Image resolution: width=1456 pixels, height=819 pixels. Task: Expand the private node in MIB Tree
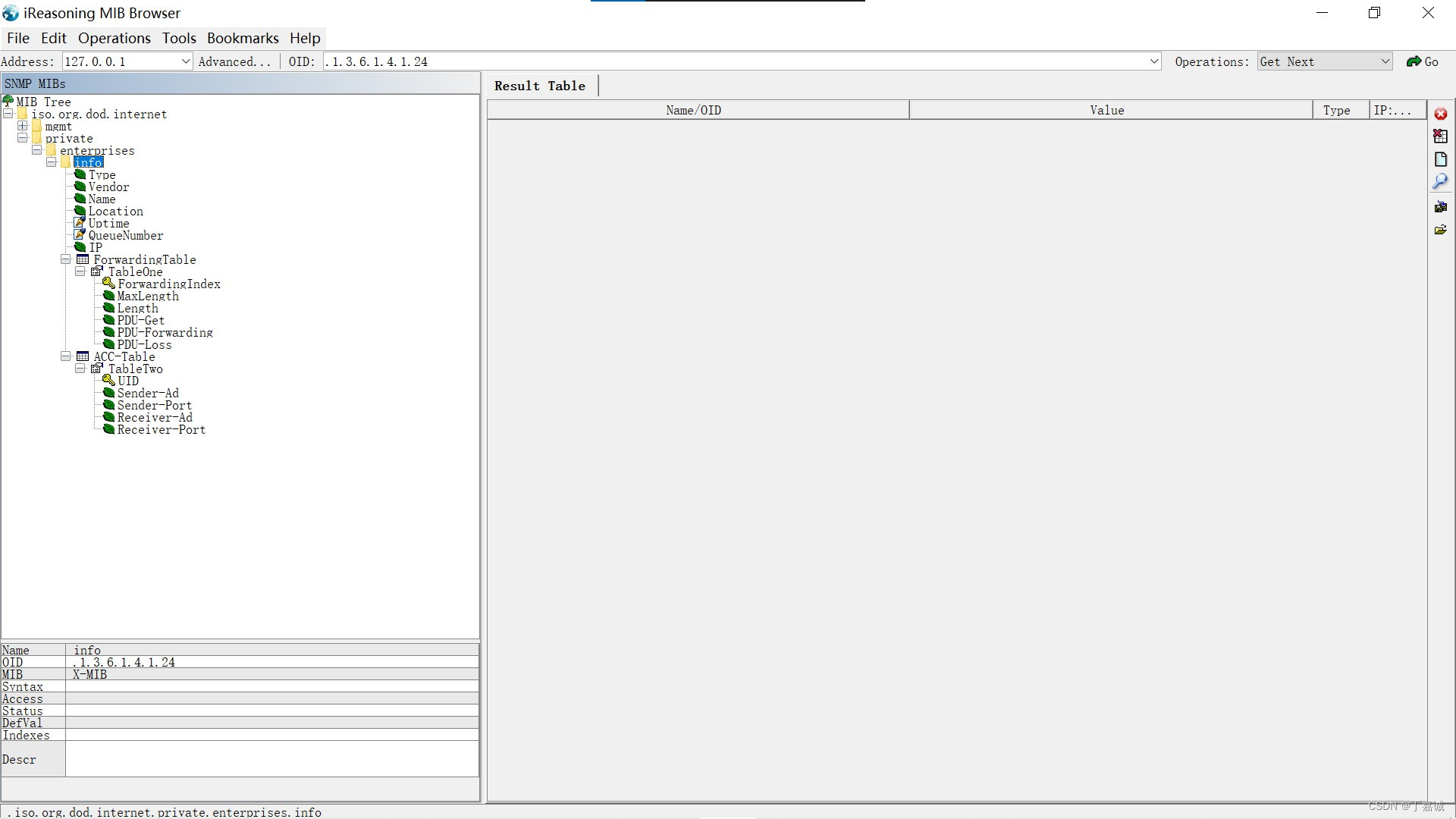tap(22, 139)
